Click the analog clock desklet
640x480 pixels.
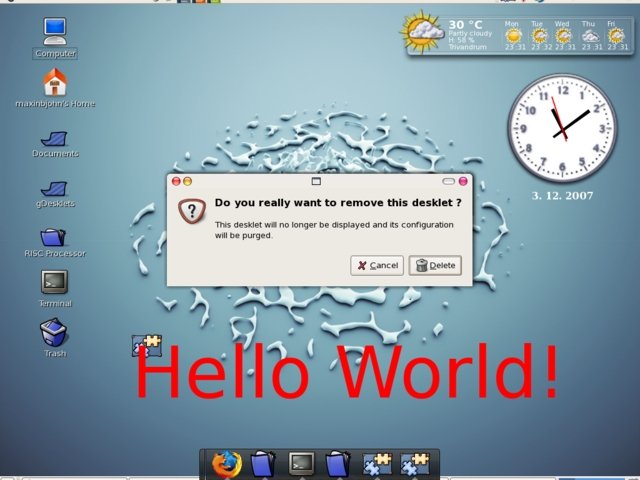coord(561,128)
